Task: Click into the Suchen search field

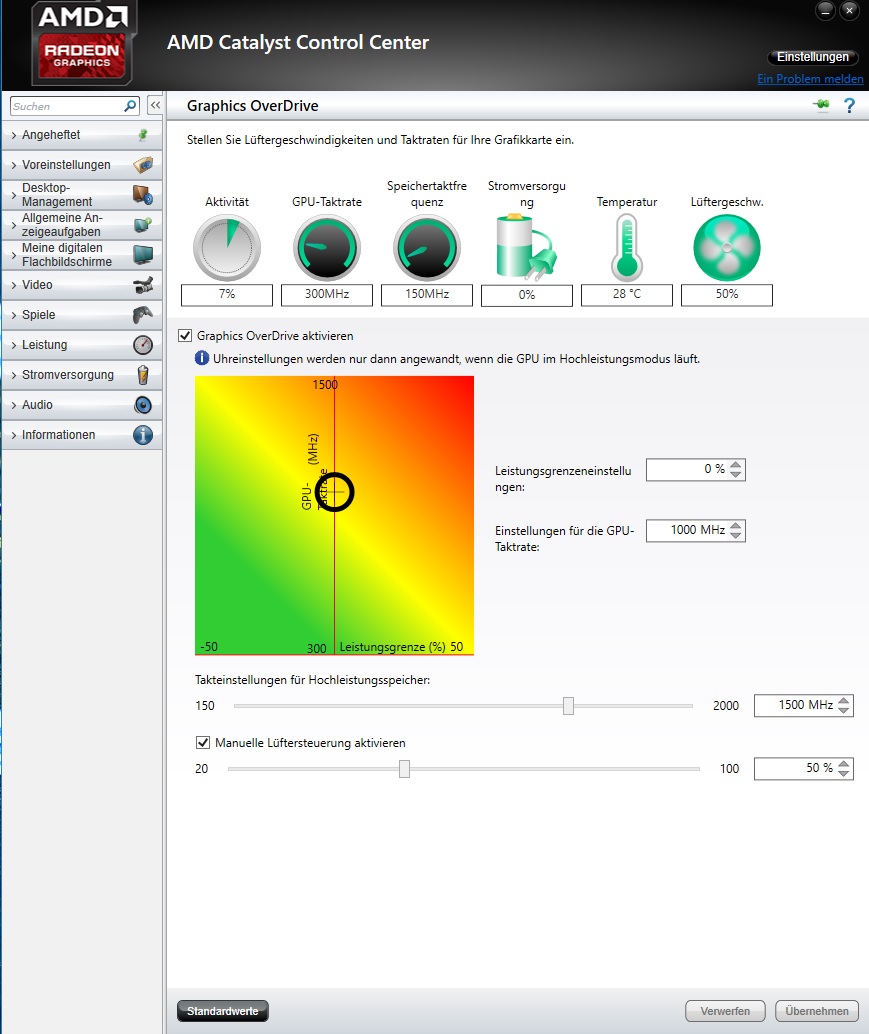Action: pos(66,106)
